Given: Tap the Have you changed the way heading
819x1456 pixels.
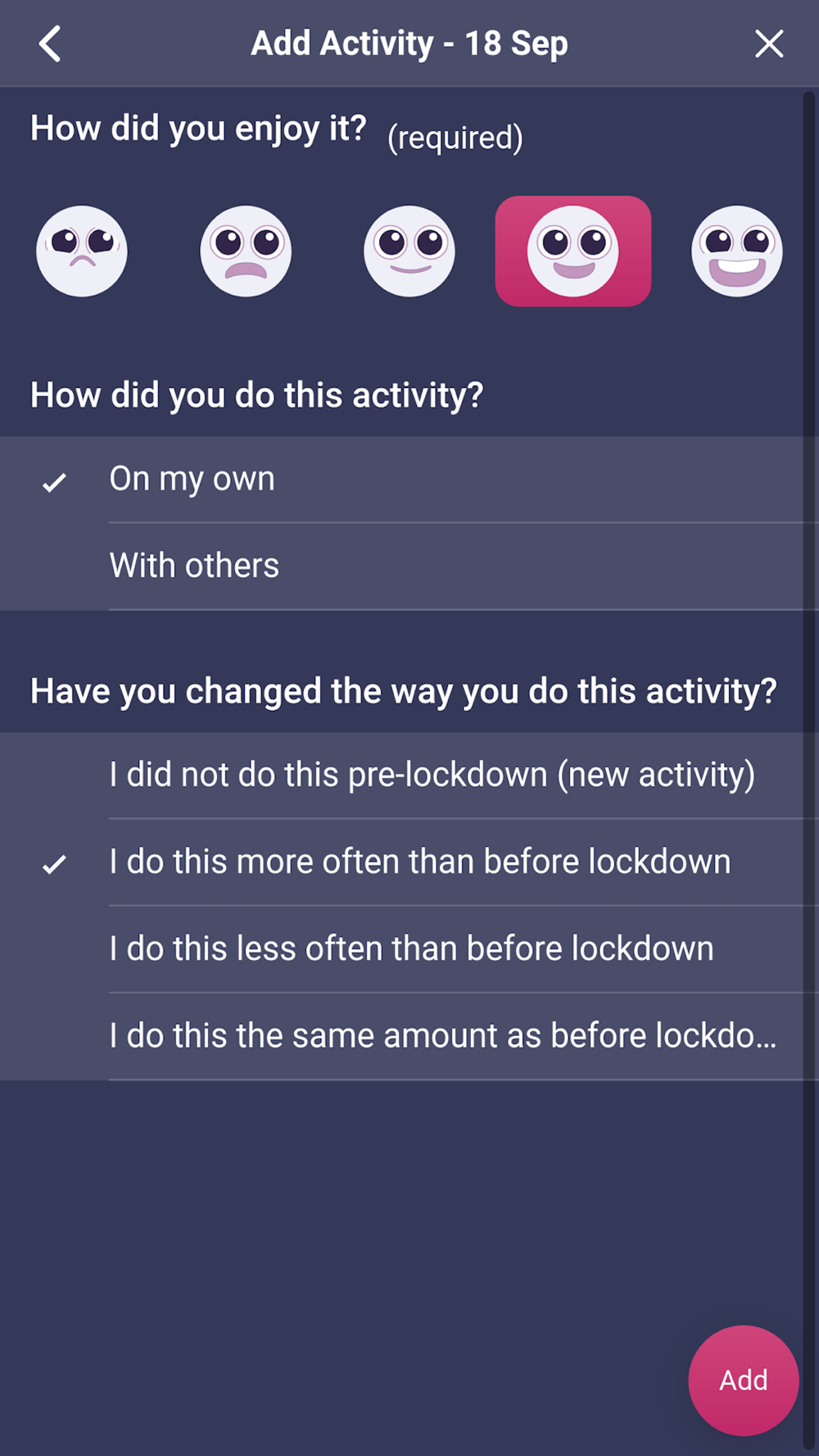Looking at the screenshot, I should click(403, 692).
